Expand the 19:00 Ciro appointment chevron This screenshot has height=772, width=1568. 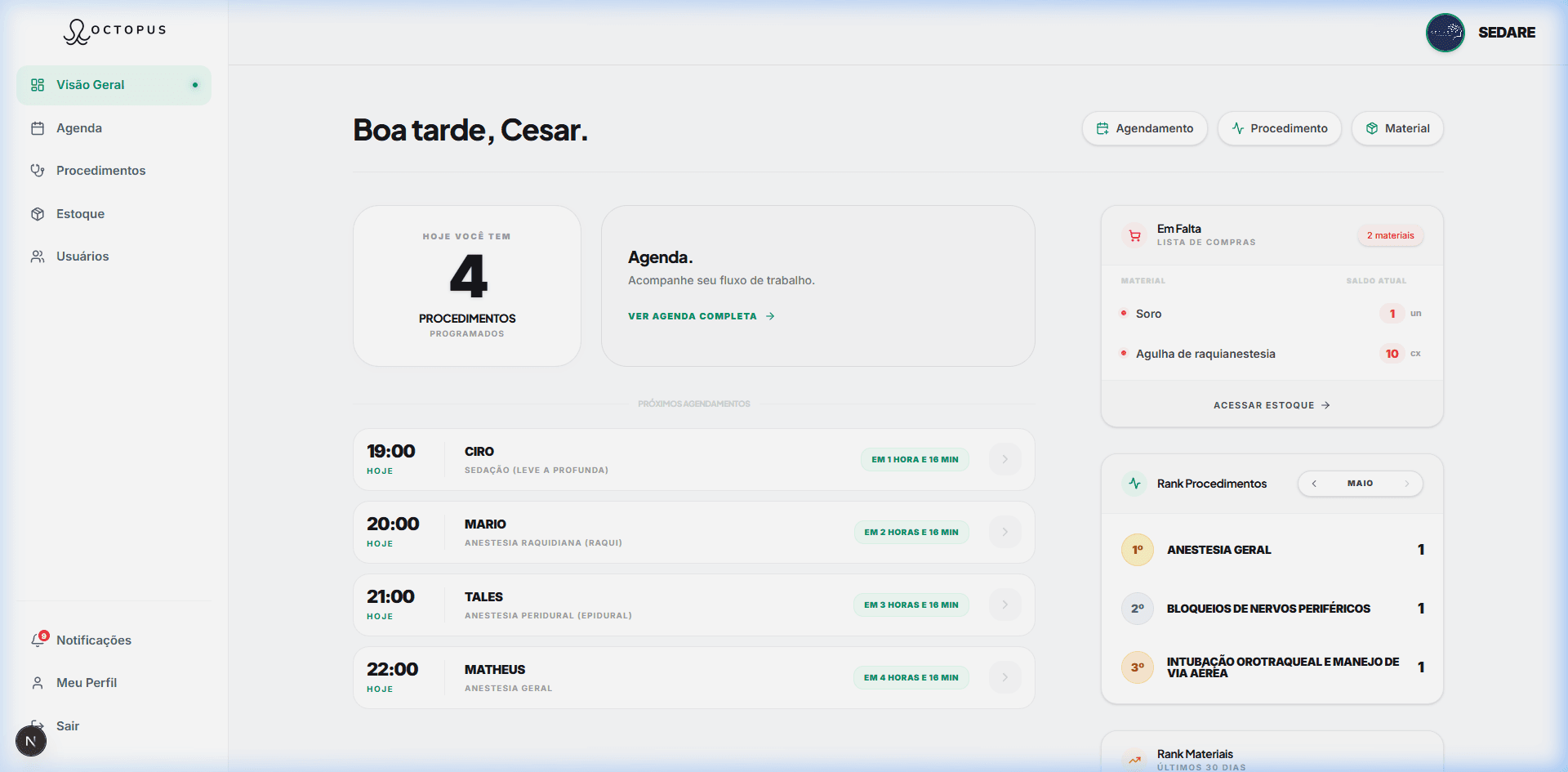pos(1005,459)
